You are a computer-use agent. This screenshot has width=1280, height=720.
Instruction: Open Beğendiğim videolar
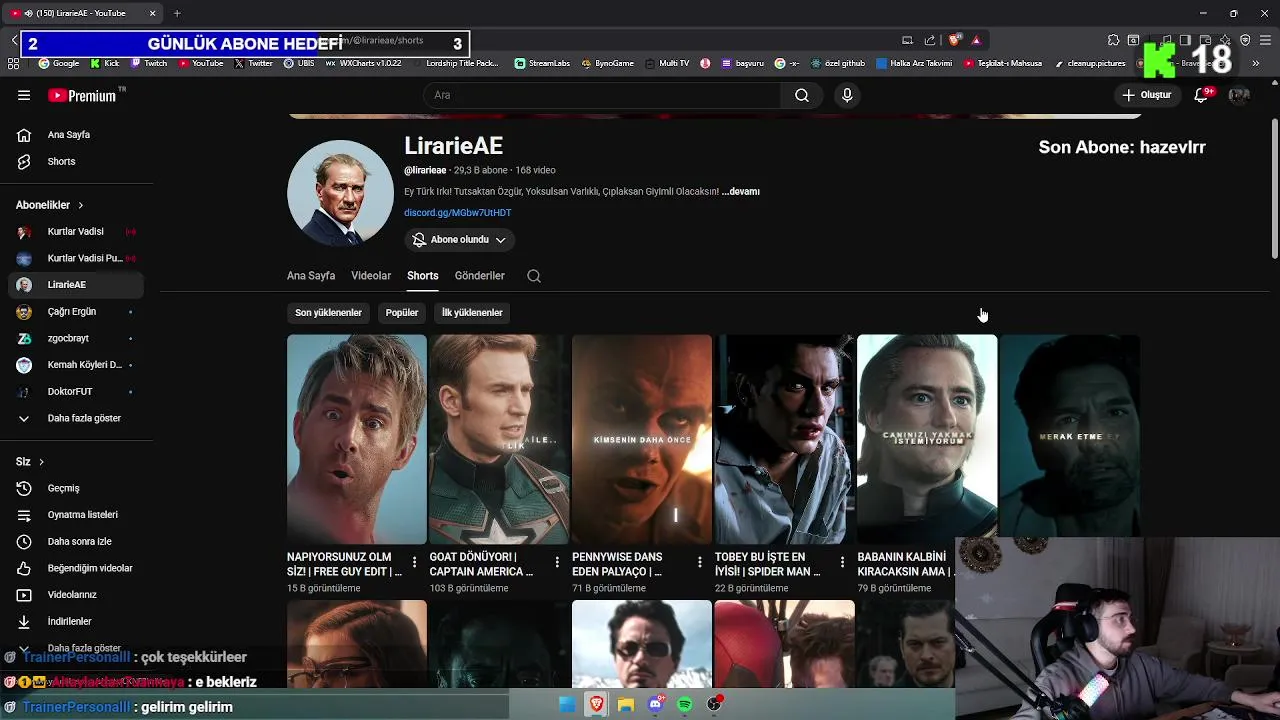click(76, 568)
